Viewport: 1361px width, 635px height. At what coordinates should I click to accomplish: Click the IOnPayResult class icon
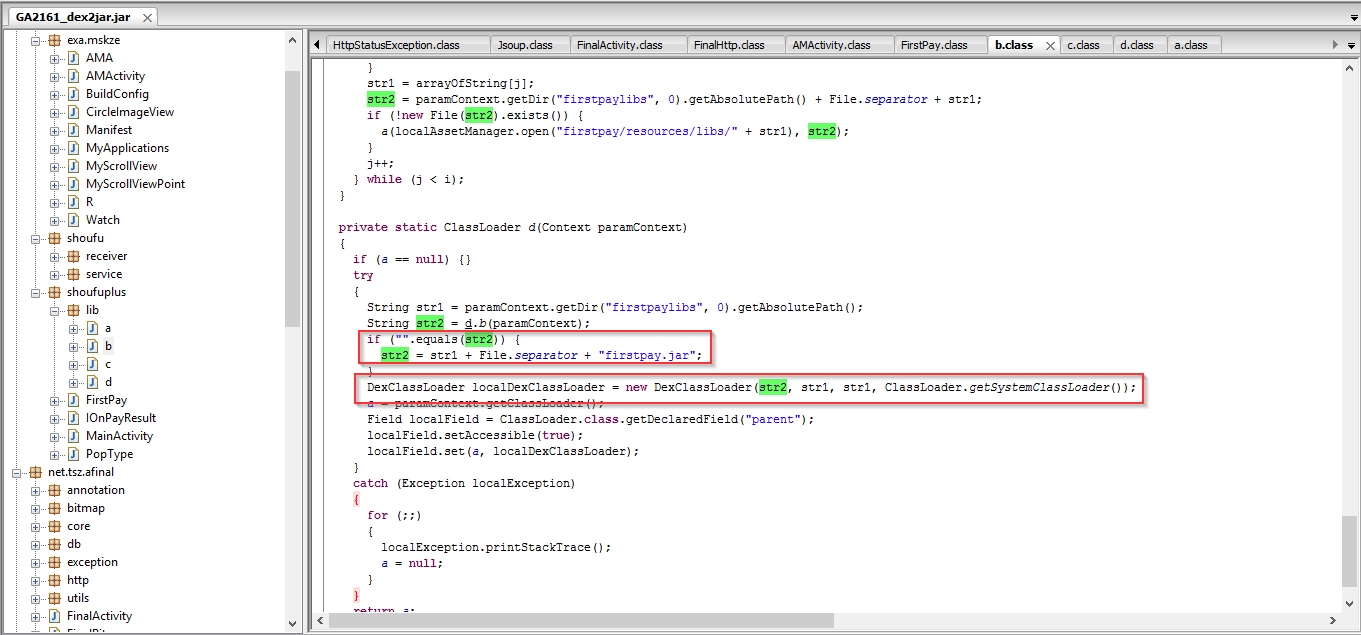click(x=73, y=418)
